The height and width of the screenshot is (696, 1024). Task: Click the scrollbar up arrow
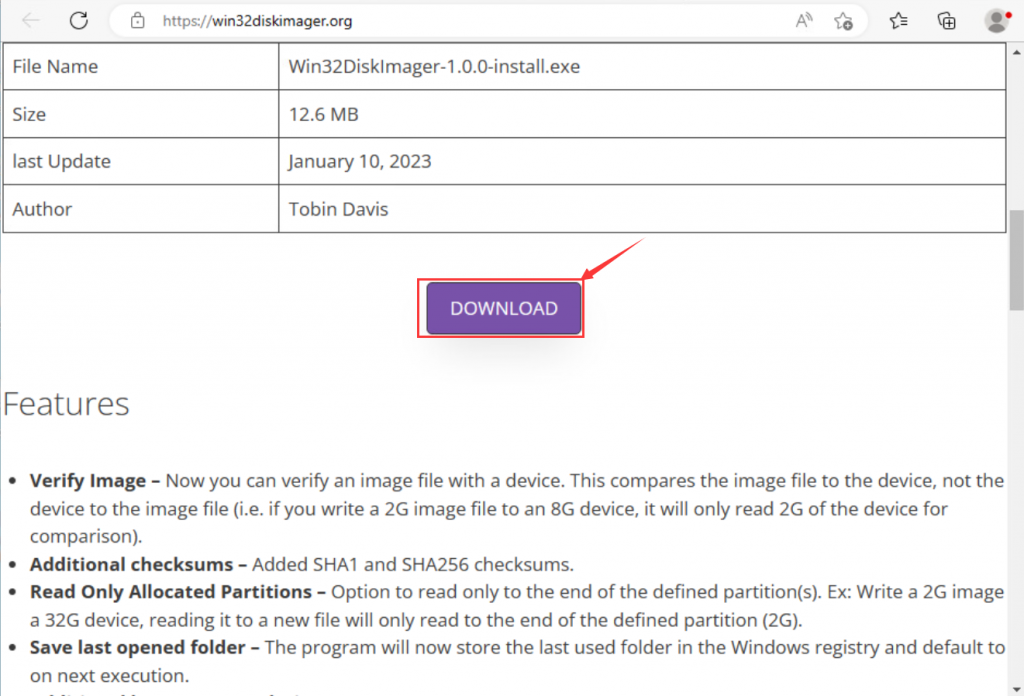(1016, 52)
